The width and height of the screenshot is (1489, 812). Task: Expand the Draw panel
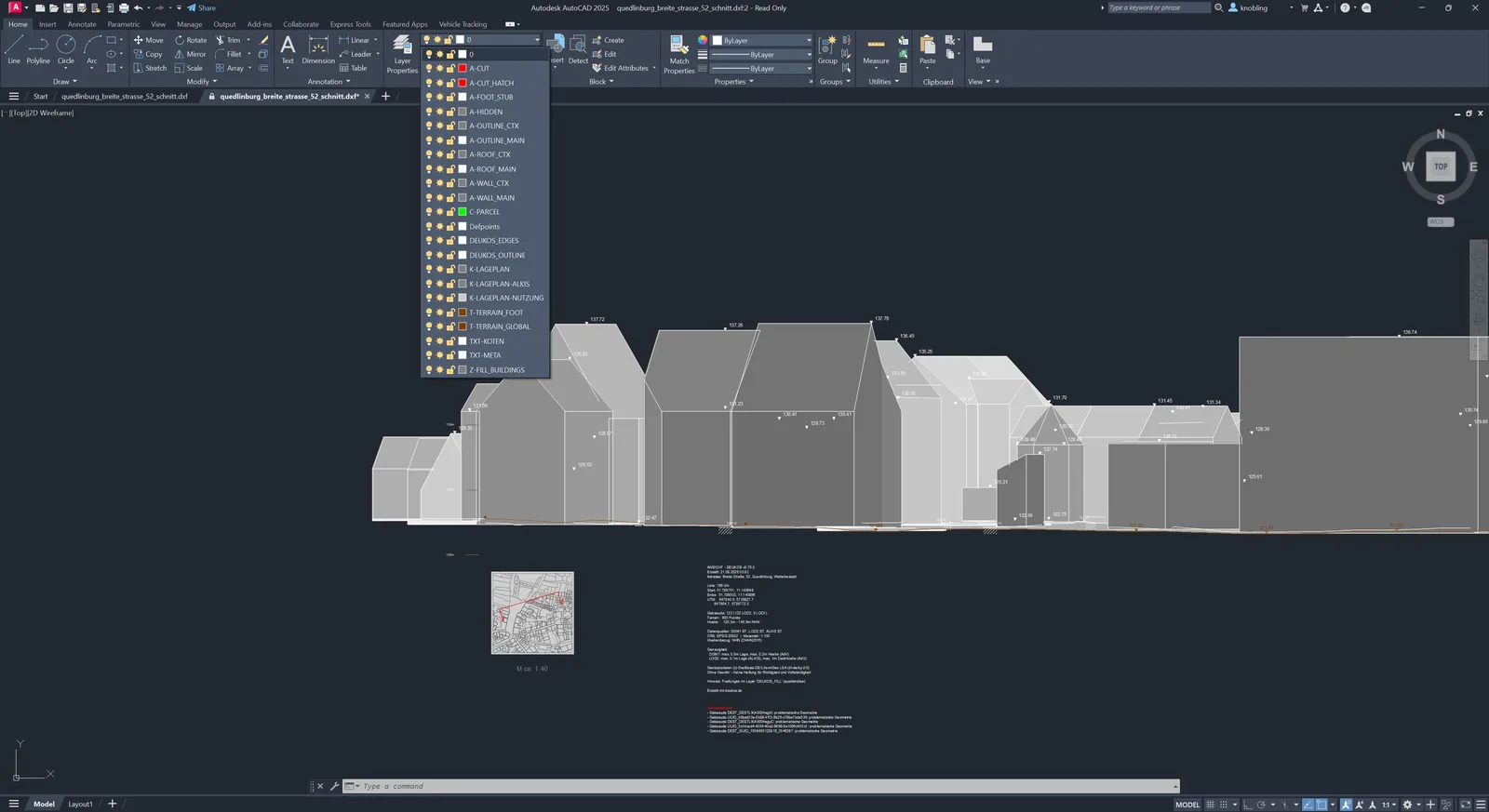[64, 82]
